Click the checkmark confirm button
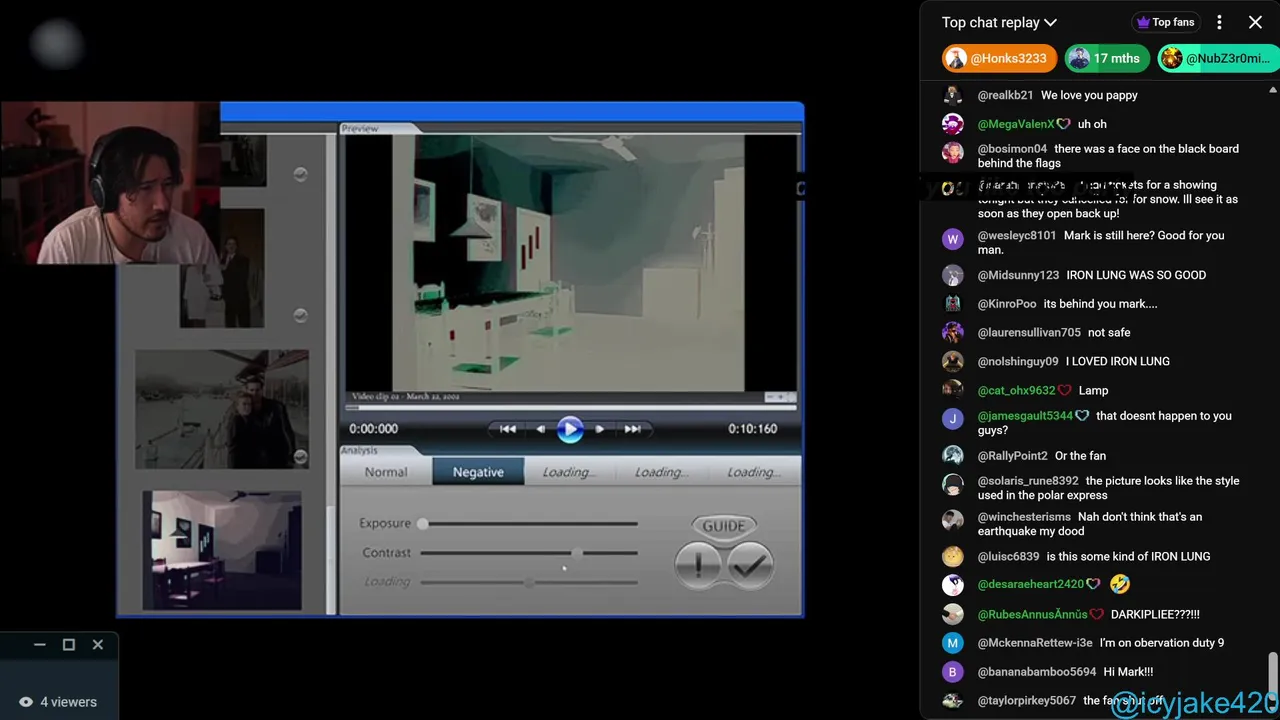This screenshot has height=720, width=1280. coord(750,566)
